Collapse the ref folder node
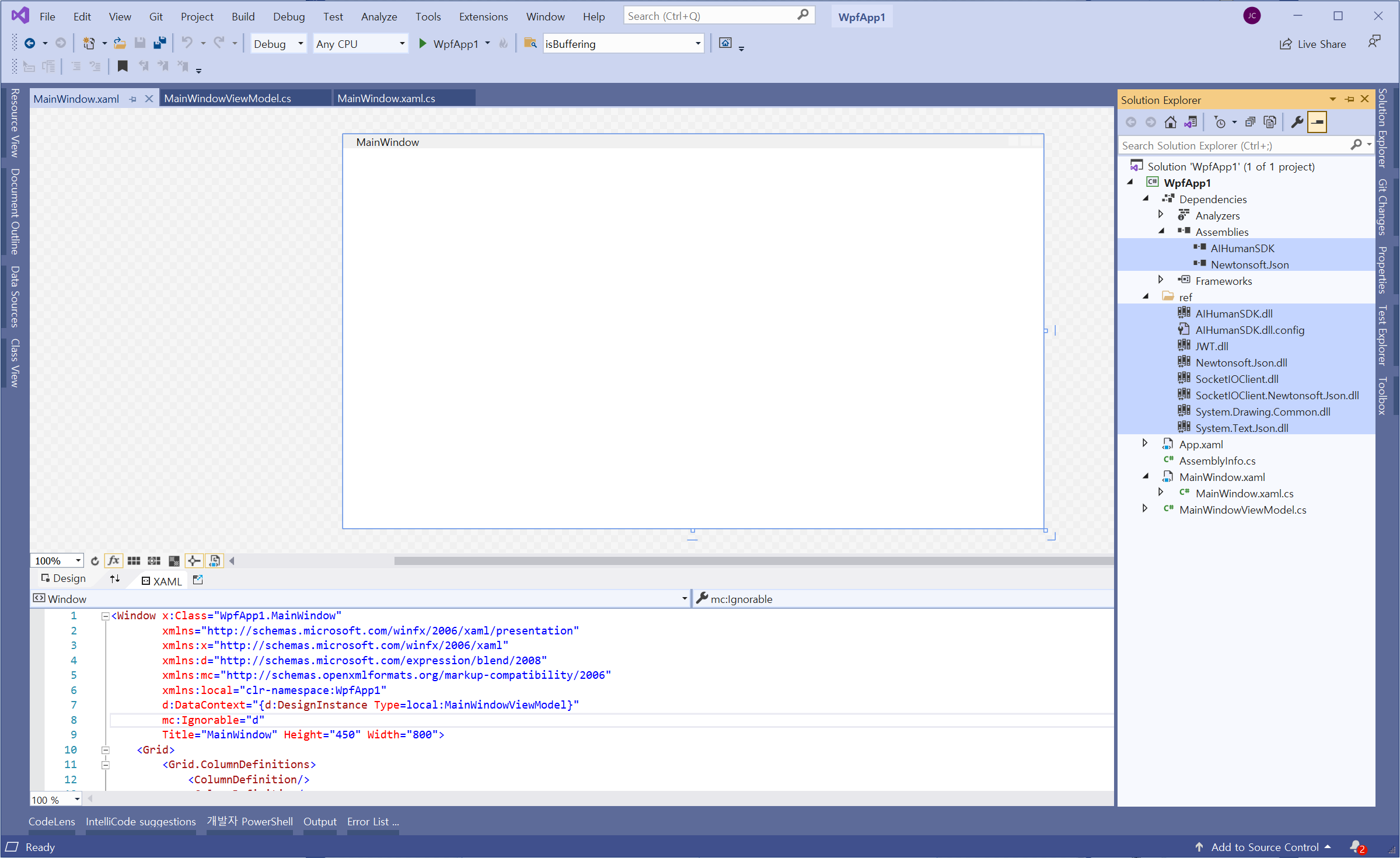This screenshot has height=858, width=1400. (1146, 297)
